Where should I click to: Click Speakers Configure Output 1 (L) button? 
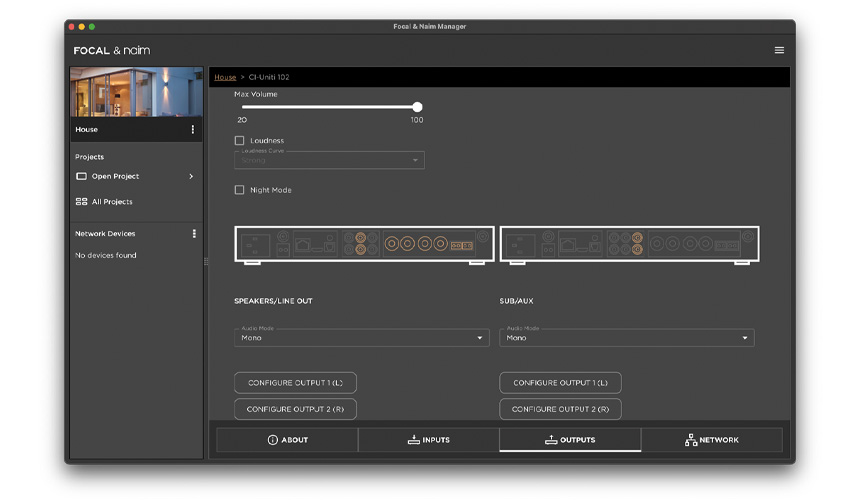295,383
